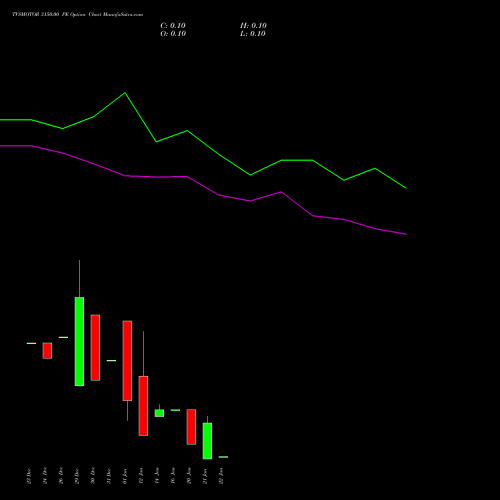Select the small green candle above 14 Jan
Screen dimensions: 500x500
pos(159,413)
